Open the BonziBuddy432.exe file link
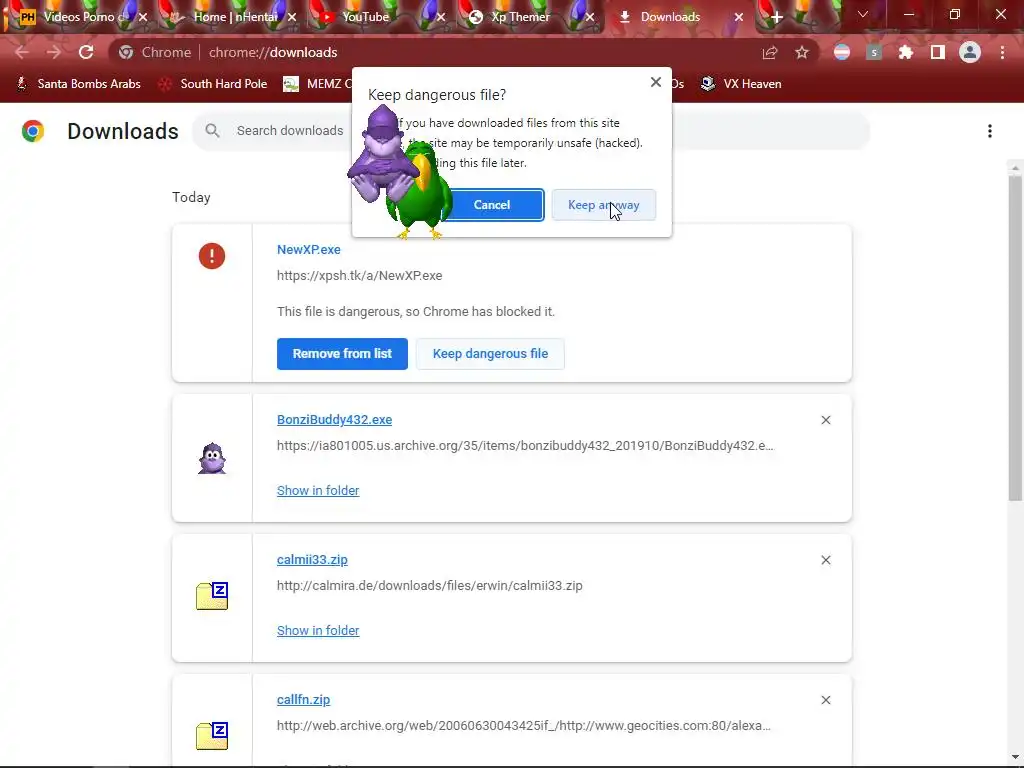This screenshot has width=1024, height=768. tap(334, 420)
